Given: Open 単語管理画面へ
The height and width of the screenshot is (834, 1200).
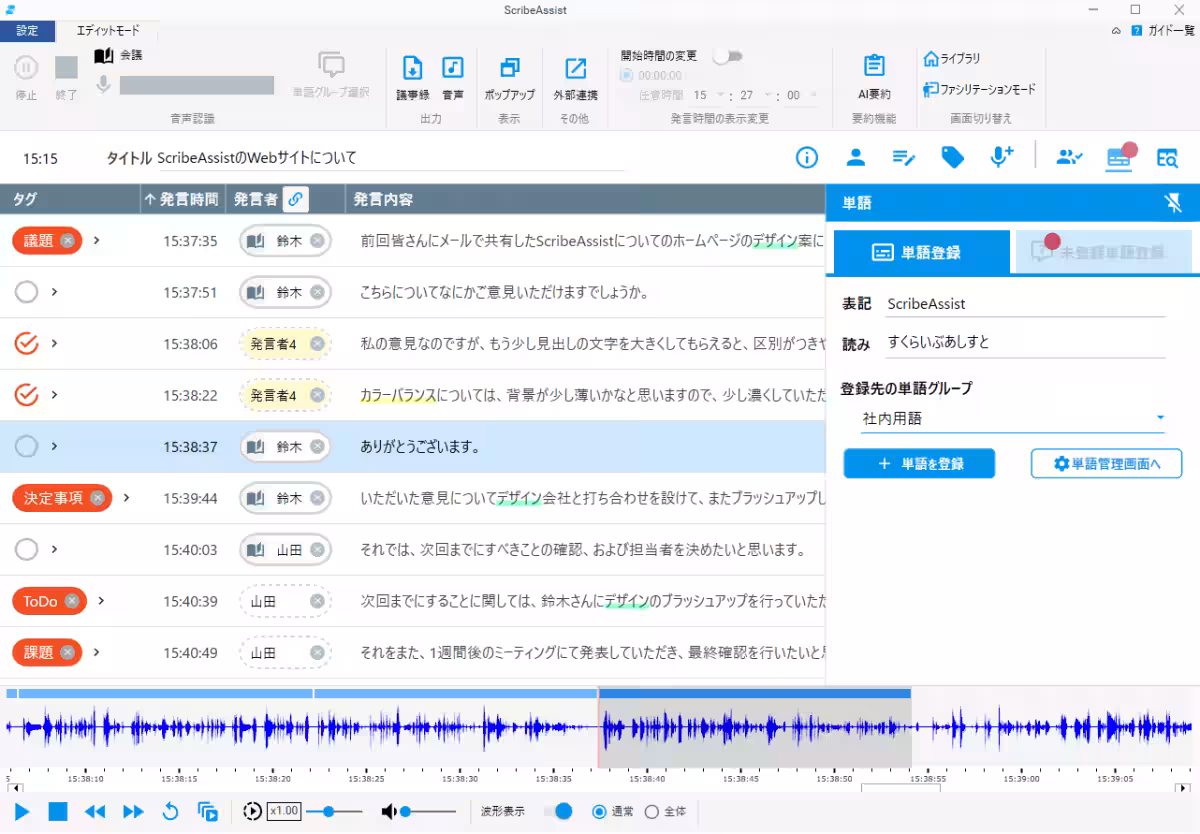Looking at the screenshot, I should 1106,463.
